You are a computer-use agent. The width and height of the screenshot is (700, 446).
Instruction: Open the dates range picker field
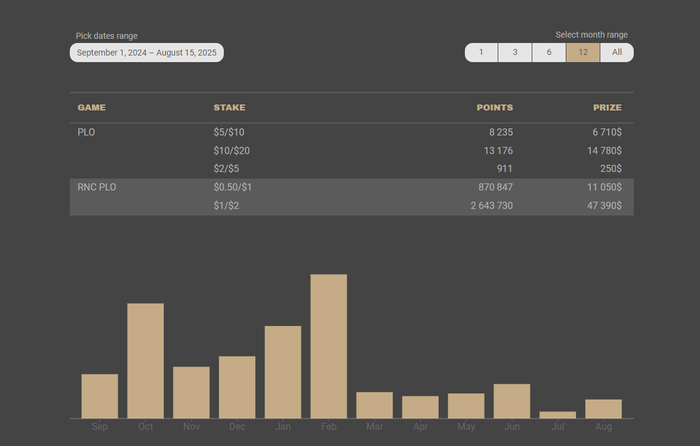[146, 53]
